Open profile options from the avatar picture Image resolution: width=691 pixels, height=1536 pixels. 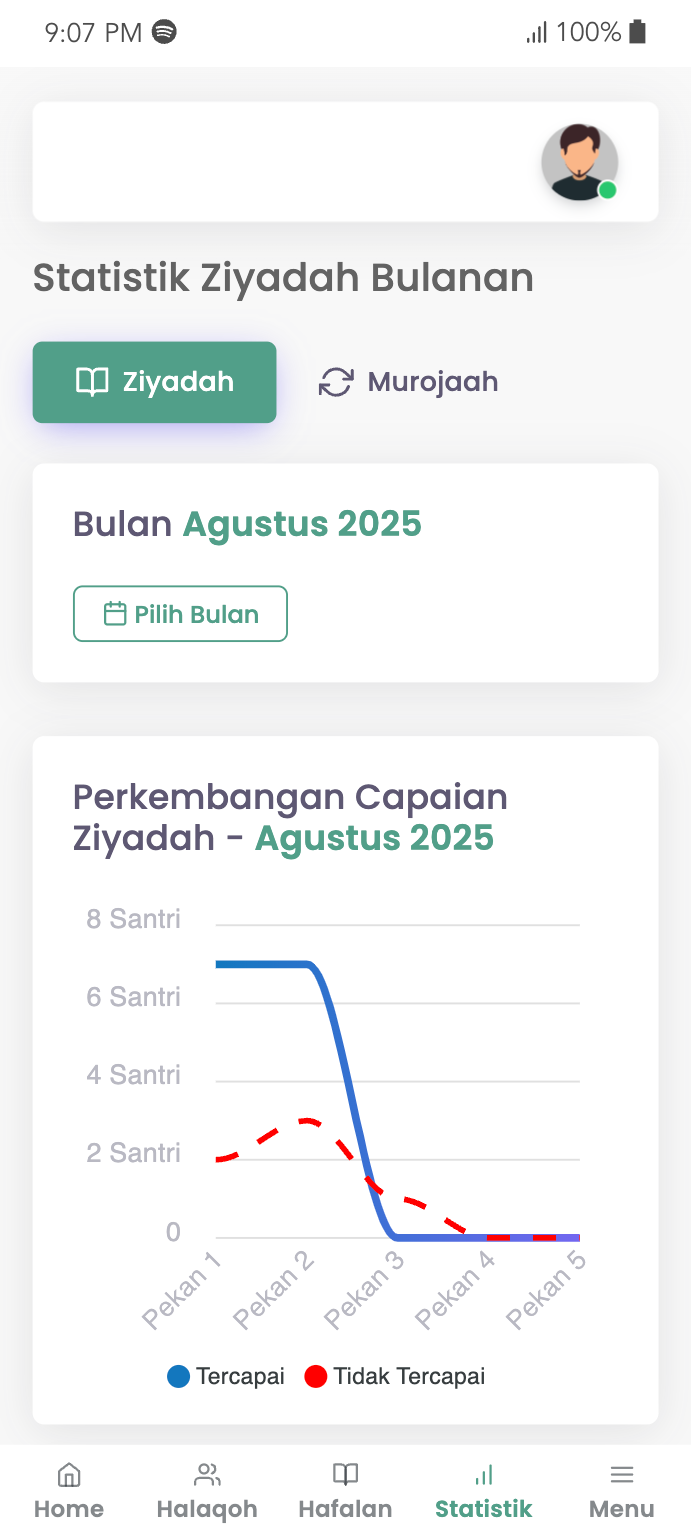point(580,162)
